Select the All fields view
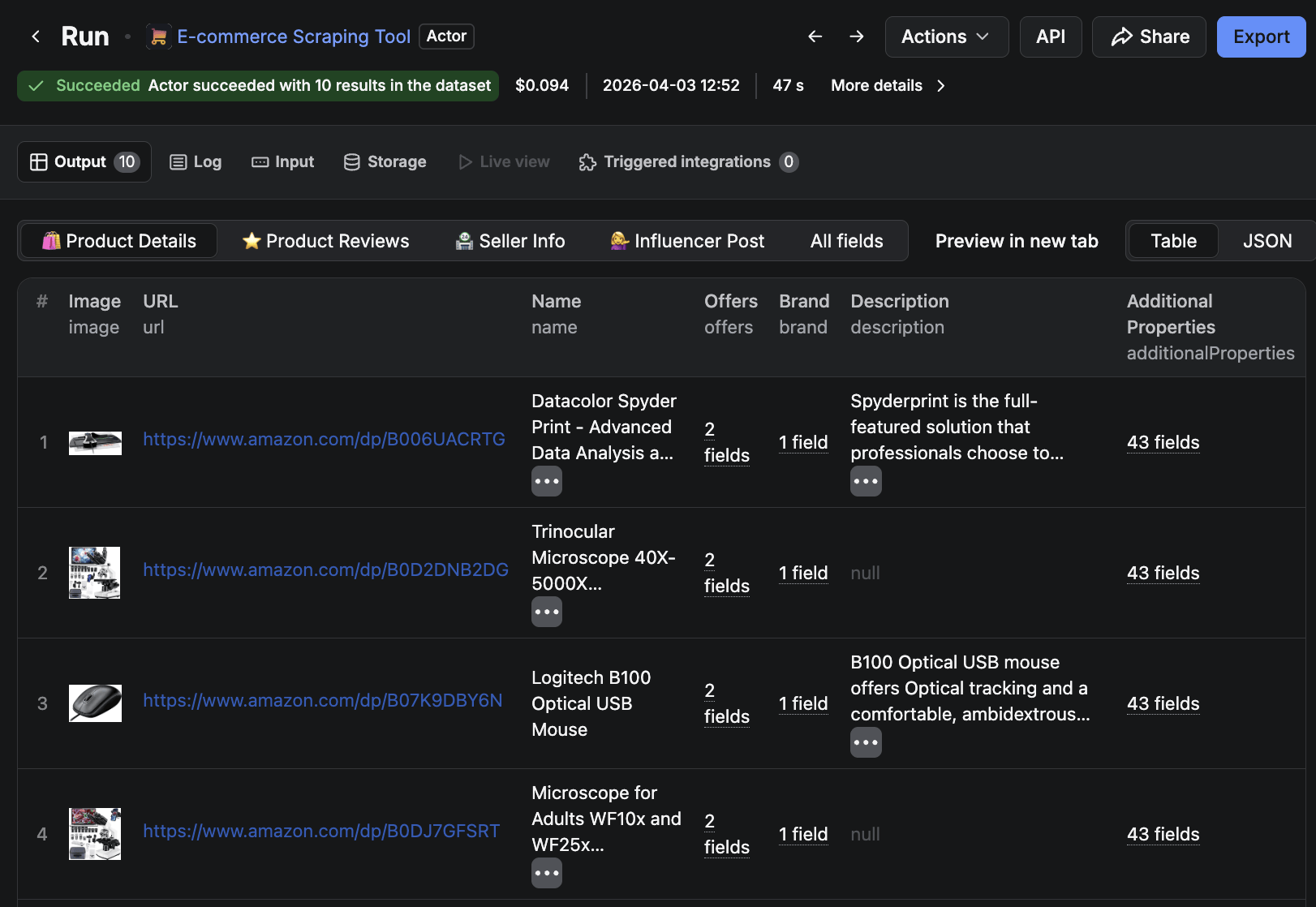 point(846,240)
